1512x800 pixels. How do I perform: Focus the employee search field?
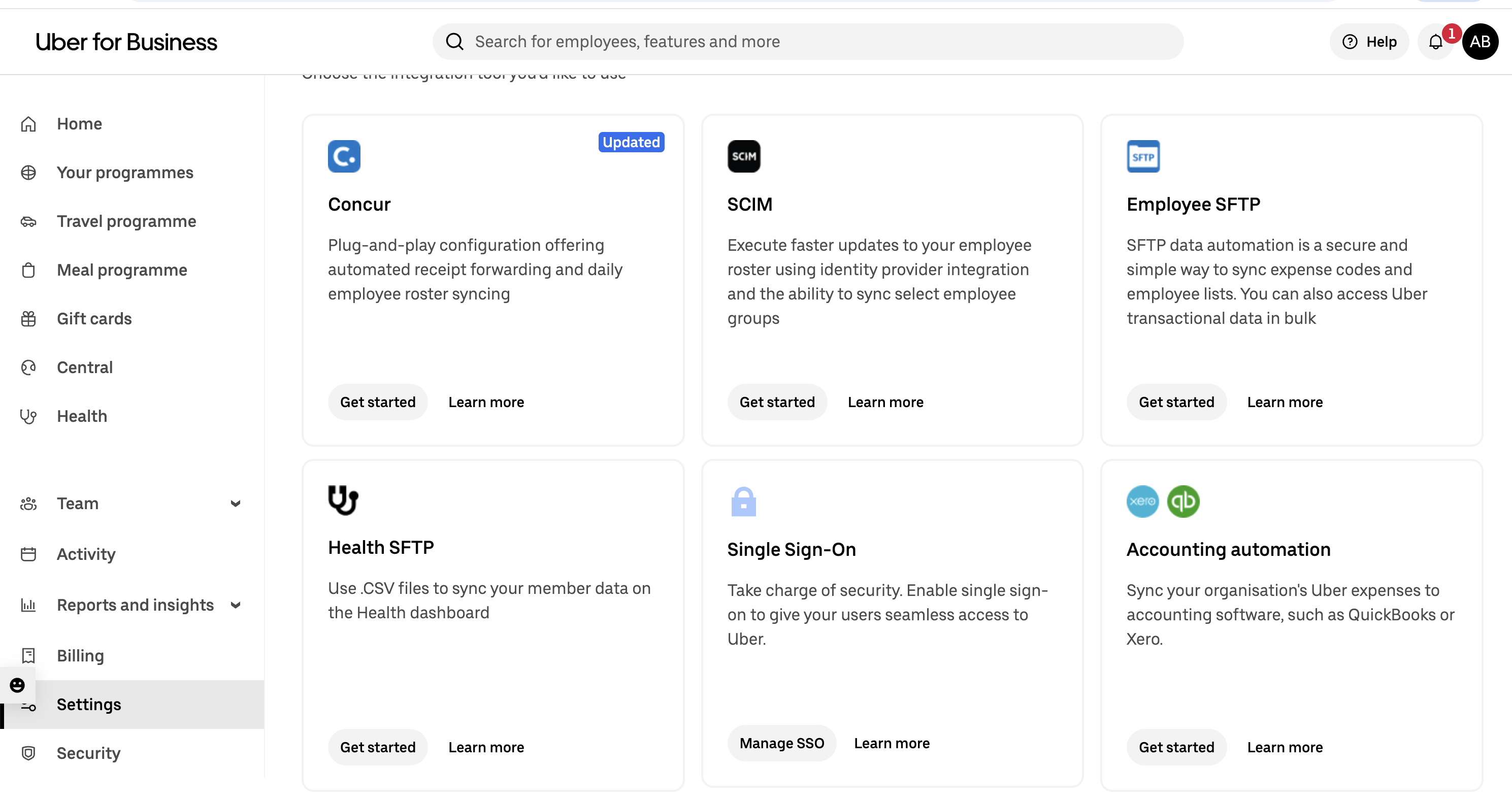click(x=808, y=42)
